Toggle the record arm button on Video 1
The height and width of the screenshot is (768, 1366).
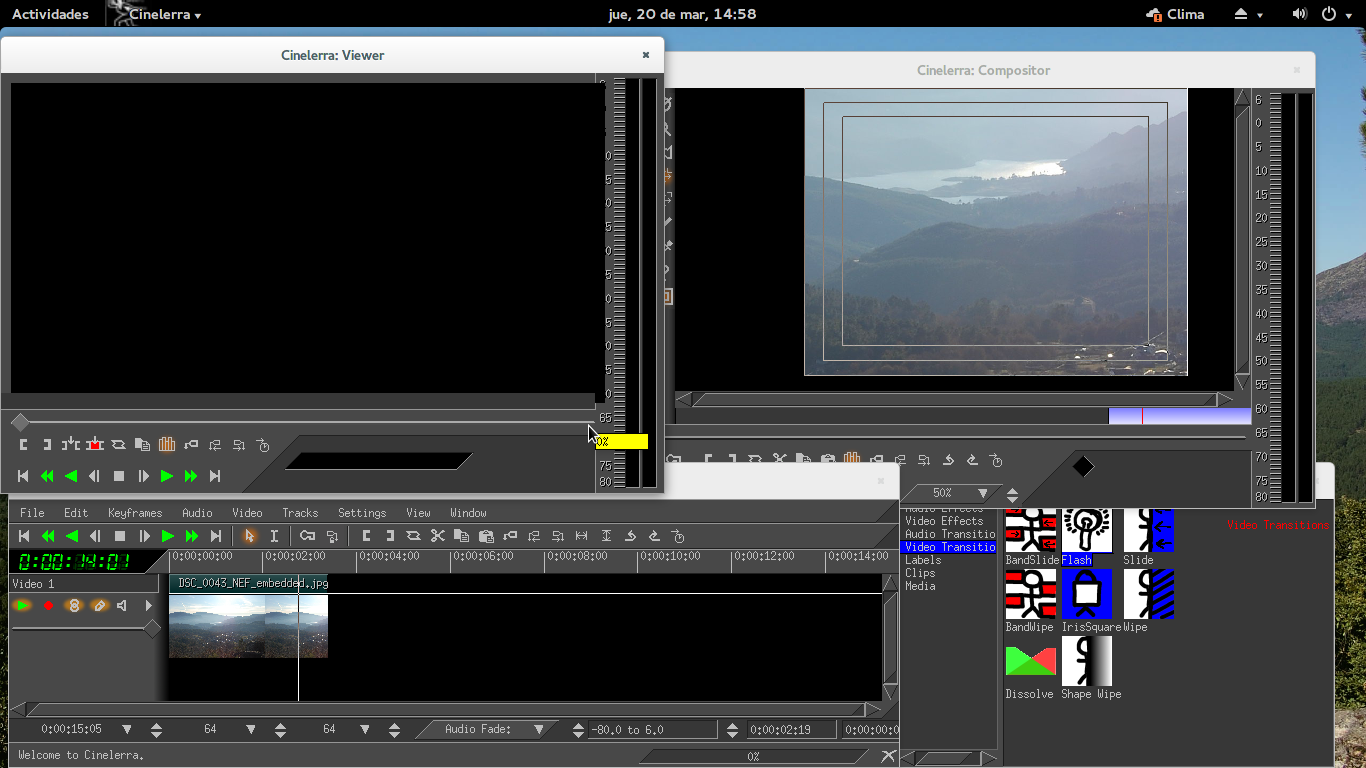coord(48,605)
